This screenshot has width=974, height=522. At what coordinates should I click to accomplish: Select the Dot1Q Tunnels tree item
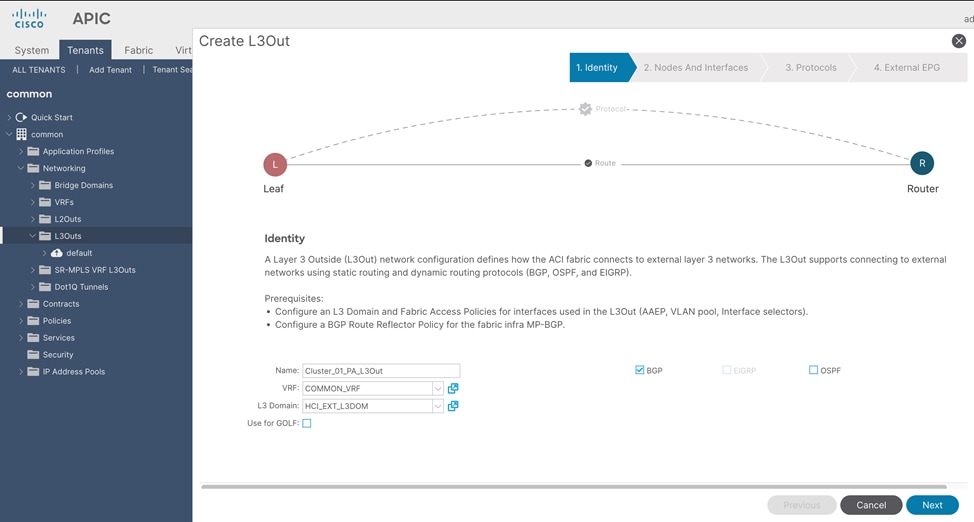pos(81,286)
